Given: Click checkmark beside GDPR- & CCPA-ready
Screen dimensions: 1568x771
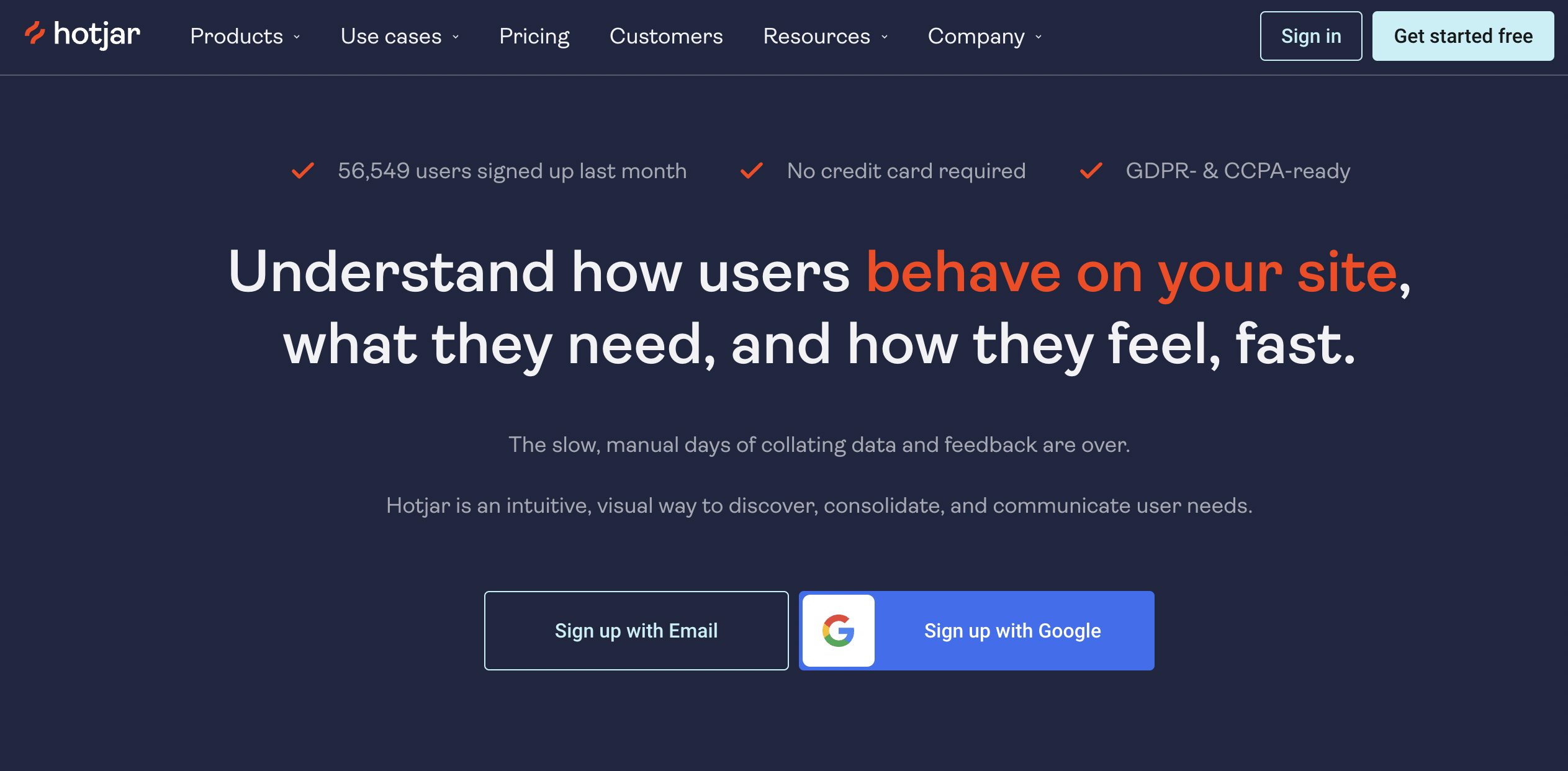Looking at the screenshot, I should 1091,171.
